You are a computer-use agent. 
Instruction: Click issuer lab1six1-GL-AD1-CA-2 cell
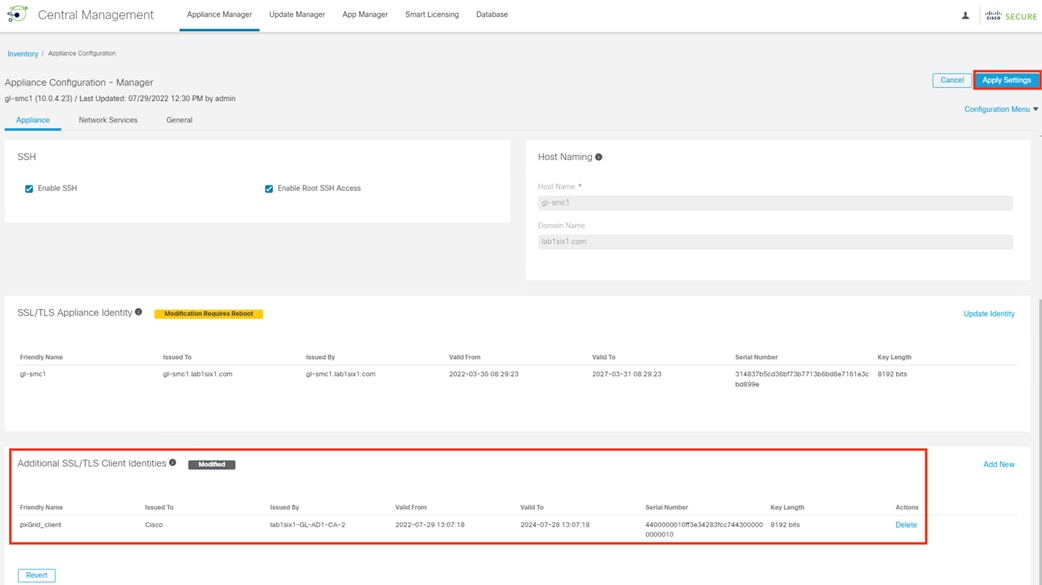[308, 525]
